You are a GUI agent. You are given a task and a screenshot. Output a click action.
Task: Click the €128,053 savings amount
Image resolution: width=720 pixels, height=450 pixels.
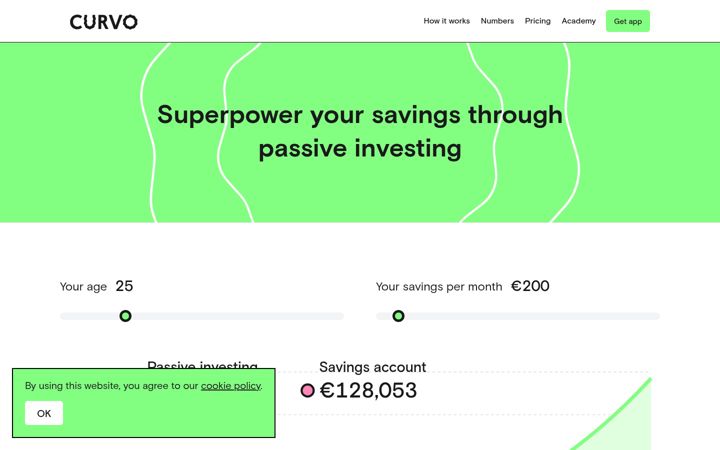coord(368,391)
